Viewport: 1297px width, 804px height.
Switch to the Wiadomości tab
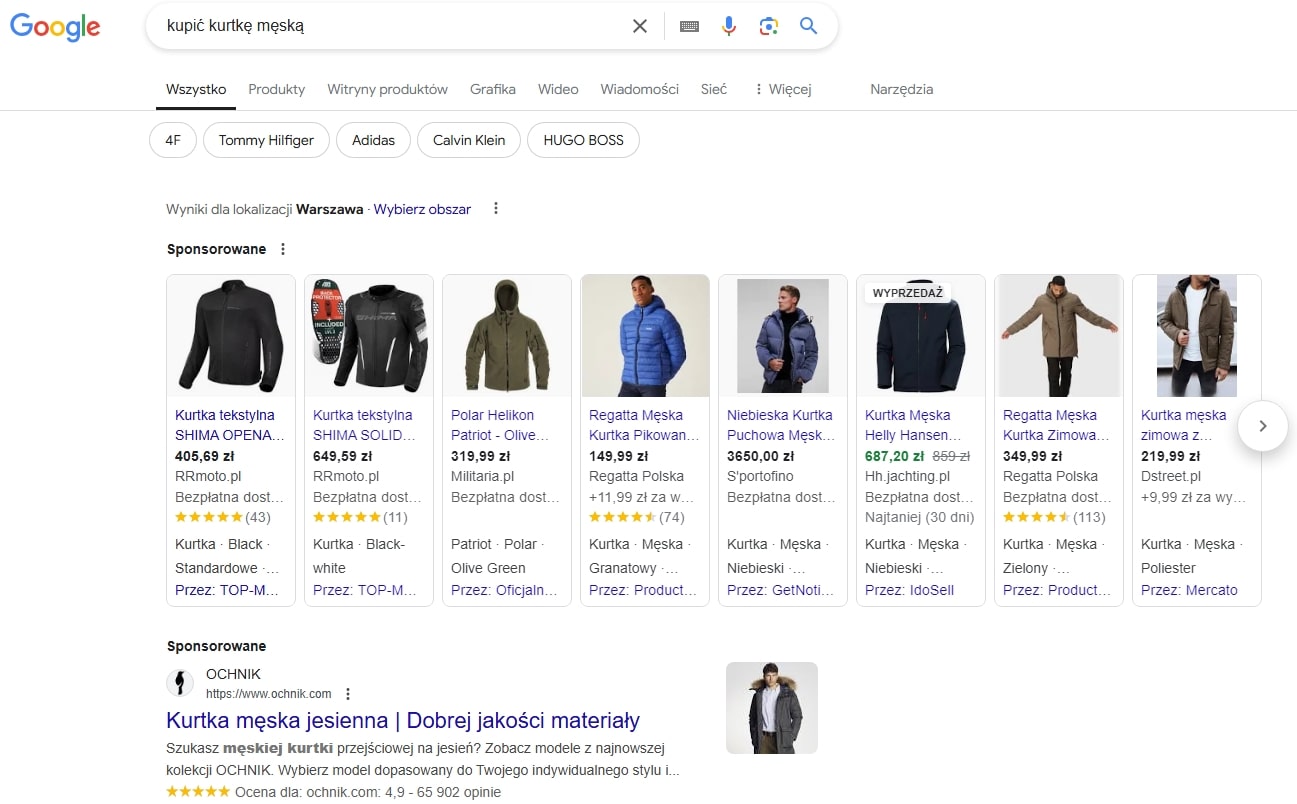point(639,89)
